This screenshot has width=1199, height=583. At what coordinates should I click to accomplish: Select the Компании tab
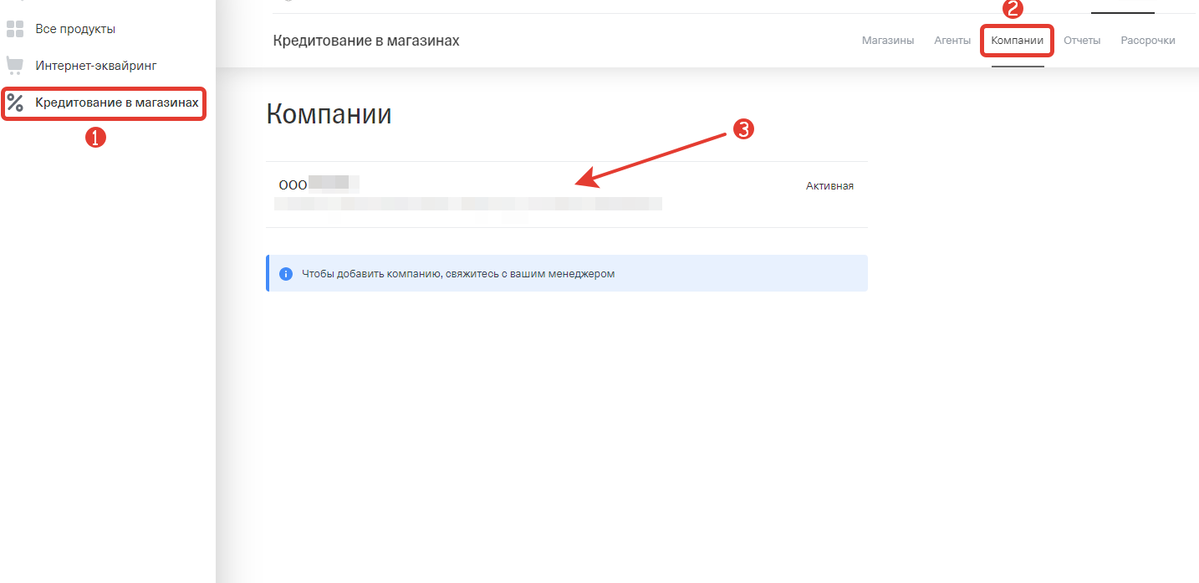point(1017,41)
